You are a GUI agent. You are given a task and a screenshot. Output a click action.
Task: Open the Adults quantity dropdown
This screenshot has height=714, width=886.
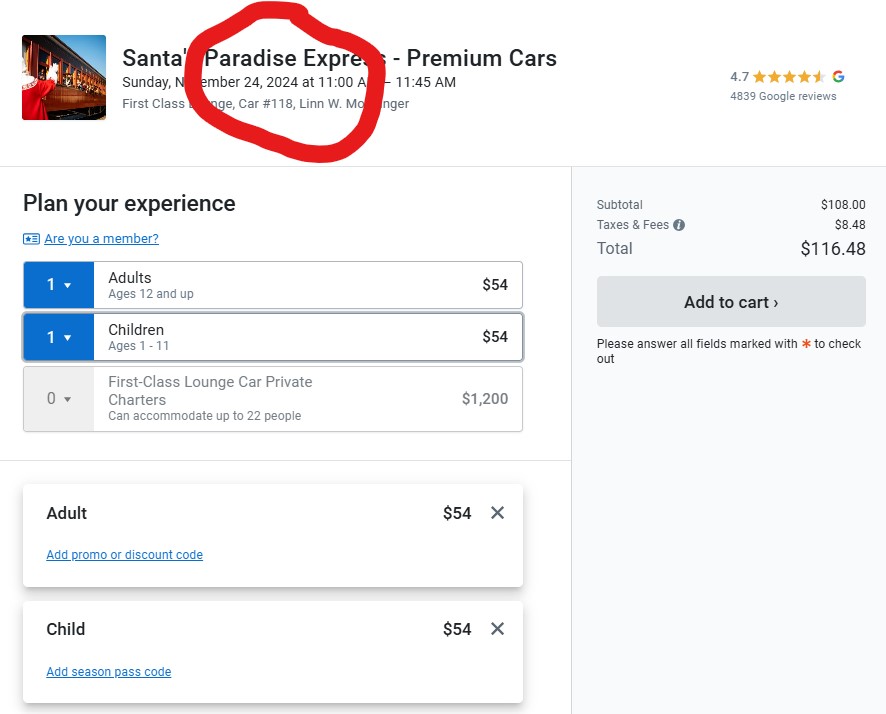tap(59, 285)
